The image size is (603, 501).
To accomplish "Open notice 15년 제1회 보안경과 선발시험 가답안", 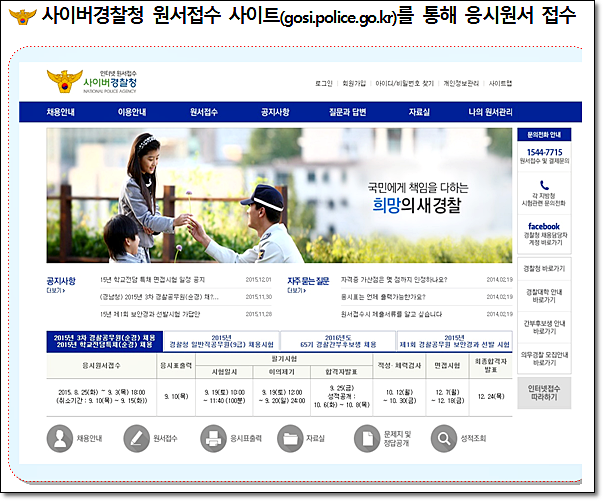I will pyautogui.click(x=150, y=314).
